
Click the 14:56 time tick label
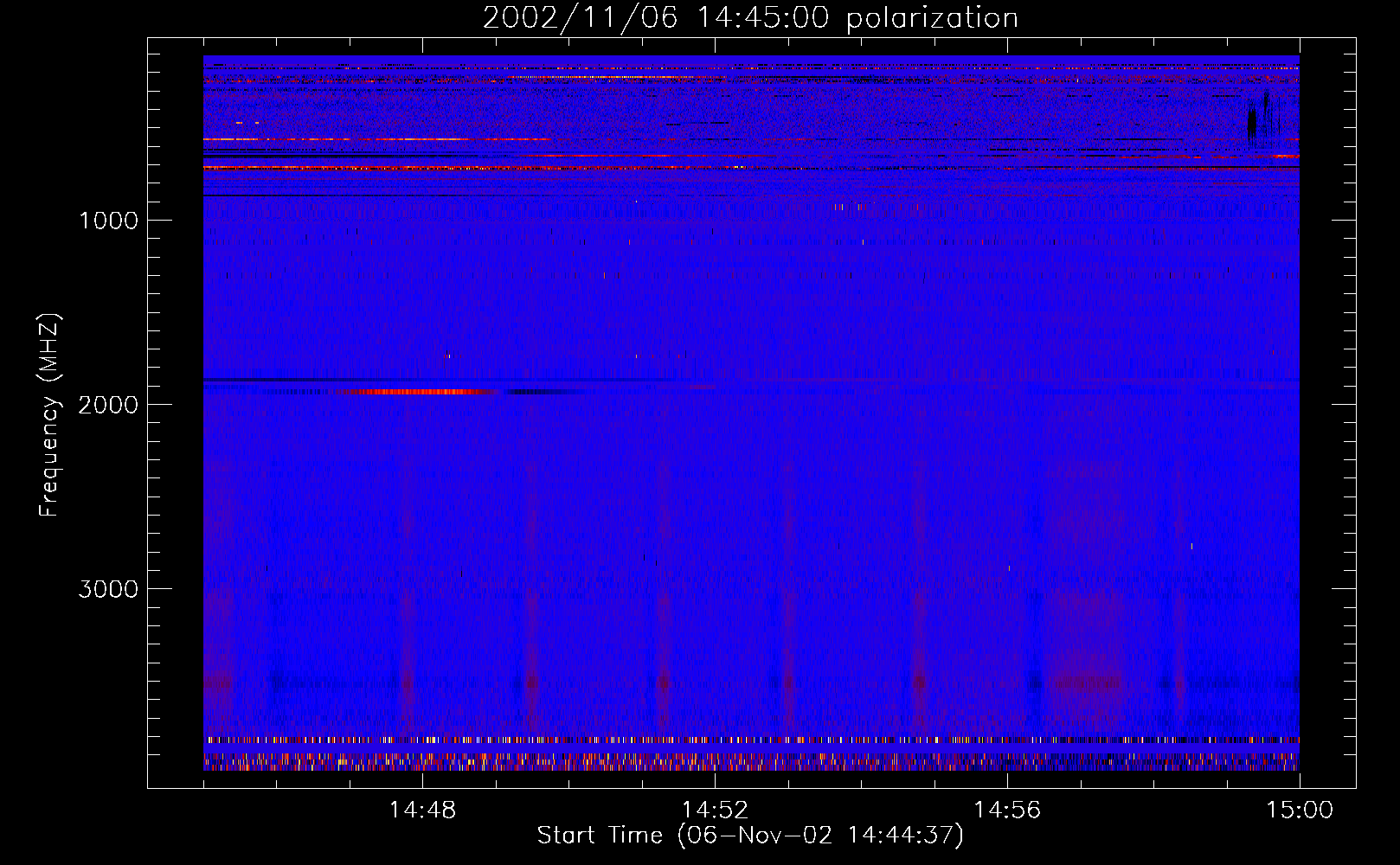click(x=1007, y=810)
